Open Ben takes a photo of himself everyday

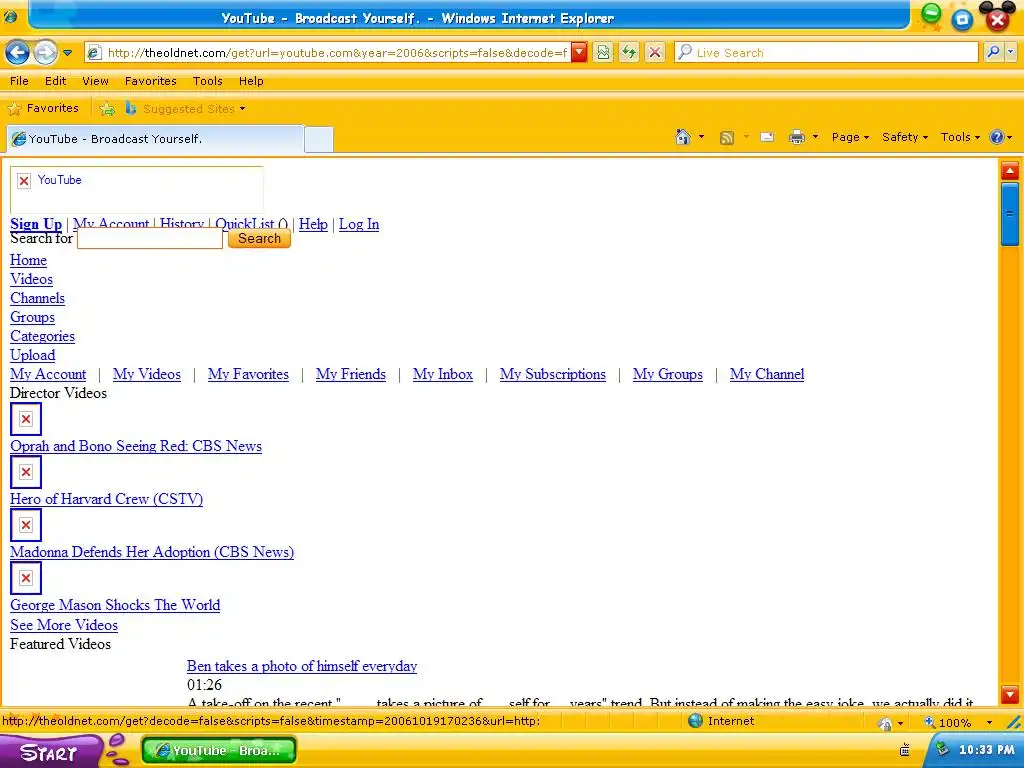[x=302, y=666]
